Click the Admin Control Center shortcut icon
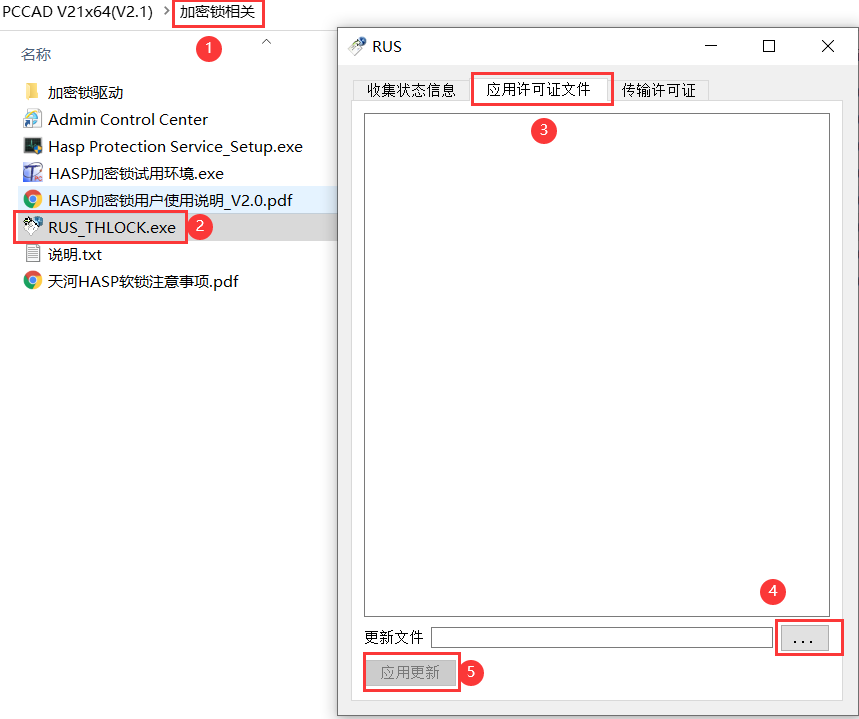 [x=32, y=119]
